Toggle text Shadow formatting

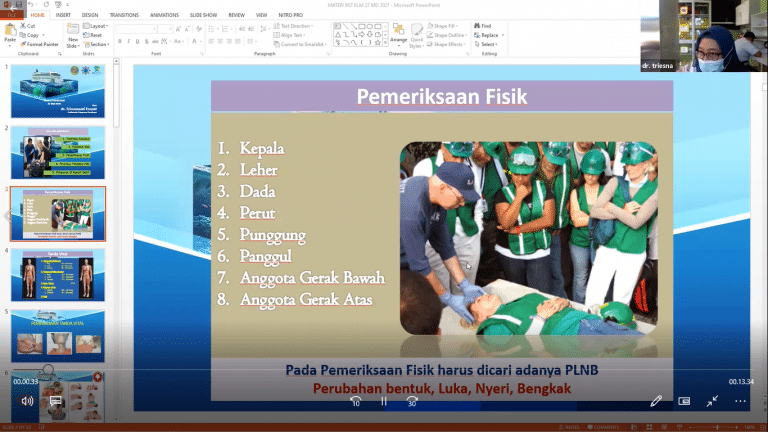pos(146,42)
